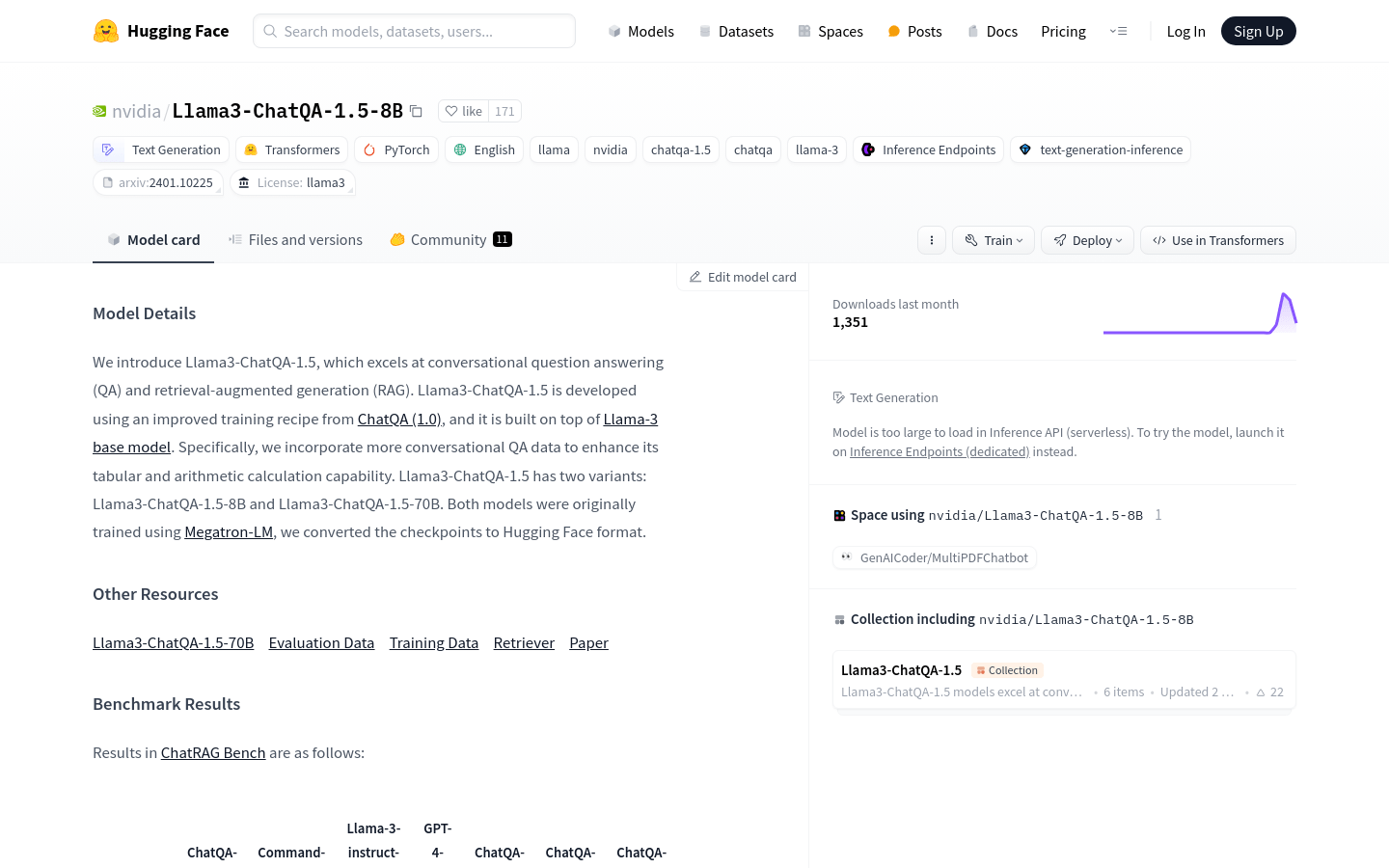Click the Model Details heading

pos(144,313)
